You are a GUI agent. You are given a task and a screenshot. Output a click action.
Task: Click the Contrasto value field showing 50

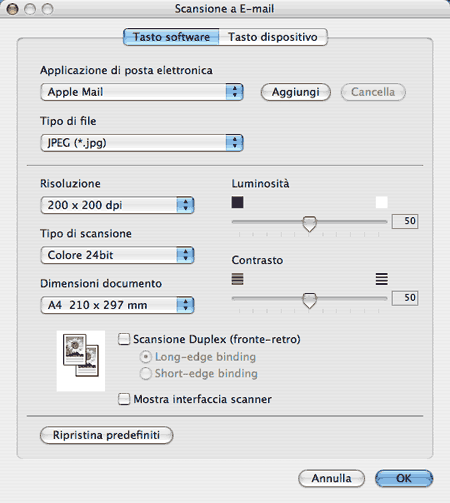(x=405, y=298)
